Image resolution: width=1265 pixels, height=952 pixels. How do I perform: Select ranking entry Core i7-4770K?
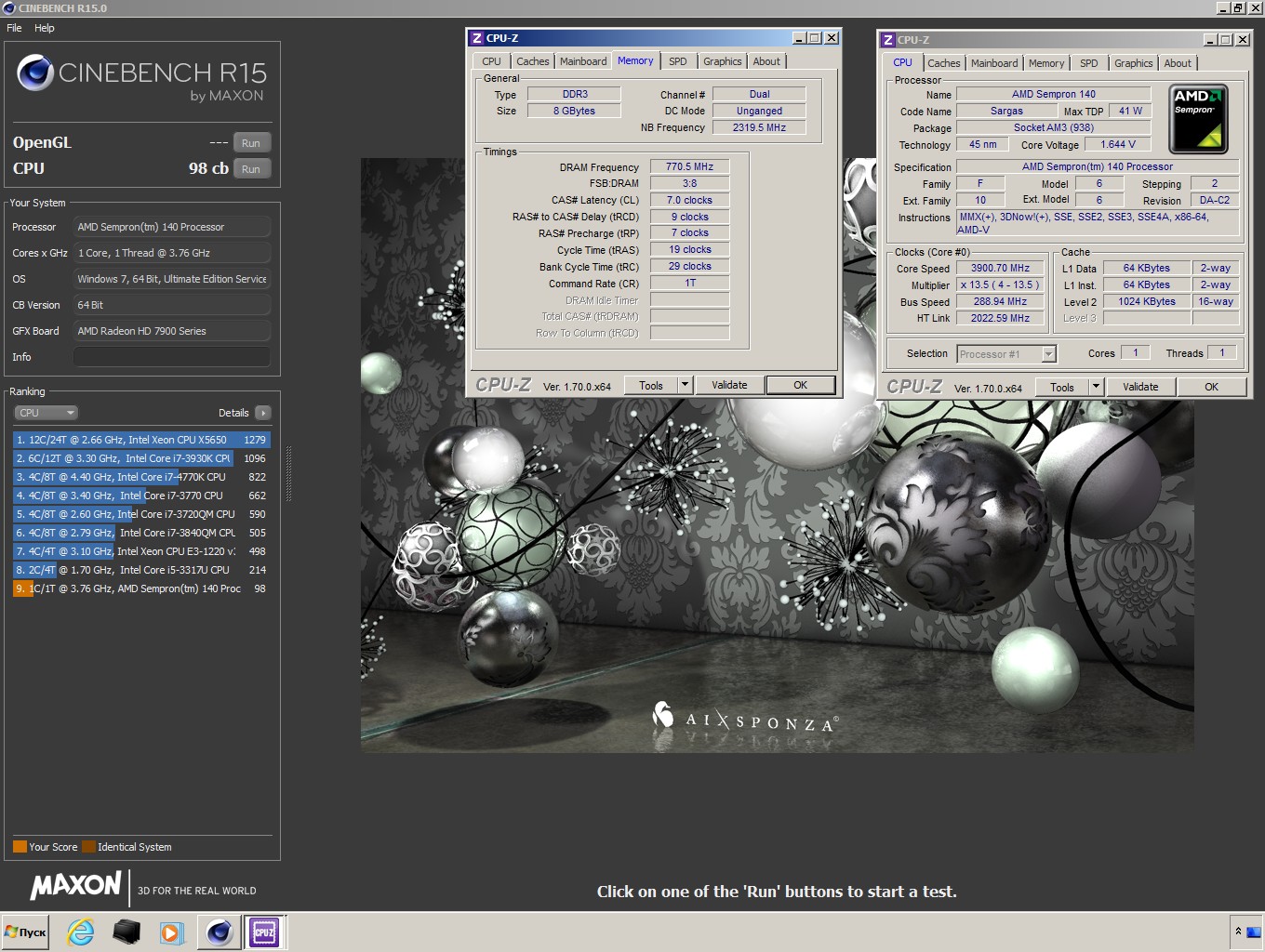tap(141, 477)
